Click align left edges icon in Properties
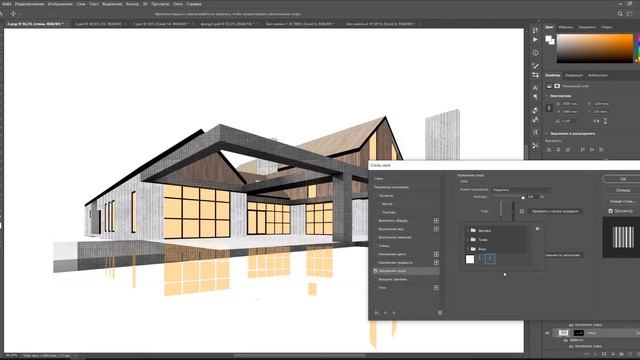This screenshot has width=640, height=360. (549, 150)
